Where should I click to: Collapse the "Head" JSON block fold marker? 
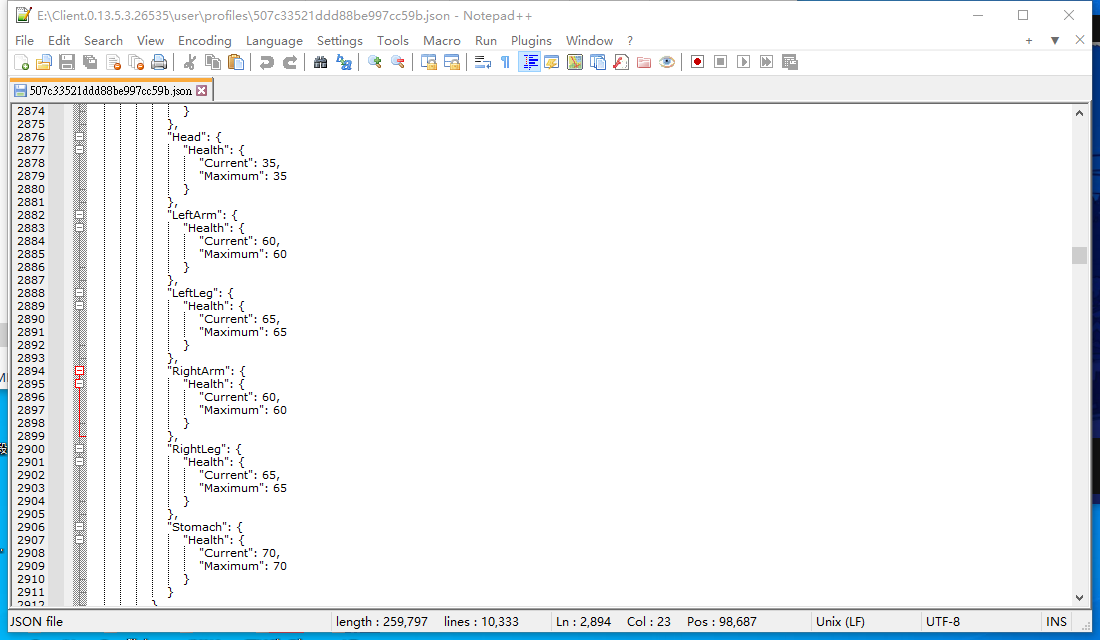[80, 137]
